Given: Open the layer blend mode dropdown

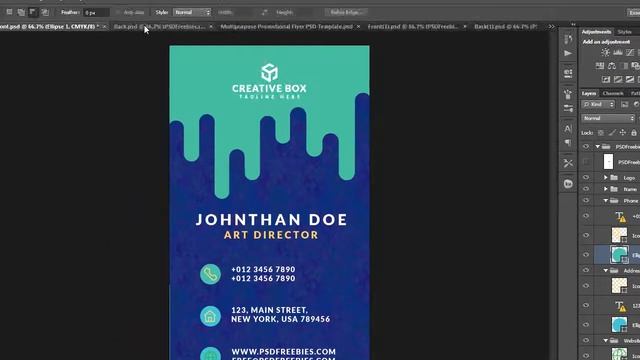Looking at the screenshot, I should click(608, 118).
